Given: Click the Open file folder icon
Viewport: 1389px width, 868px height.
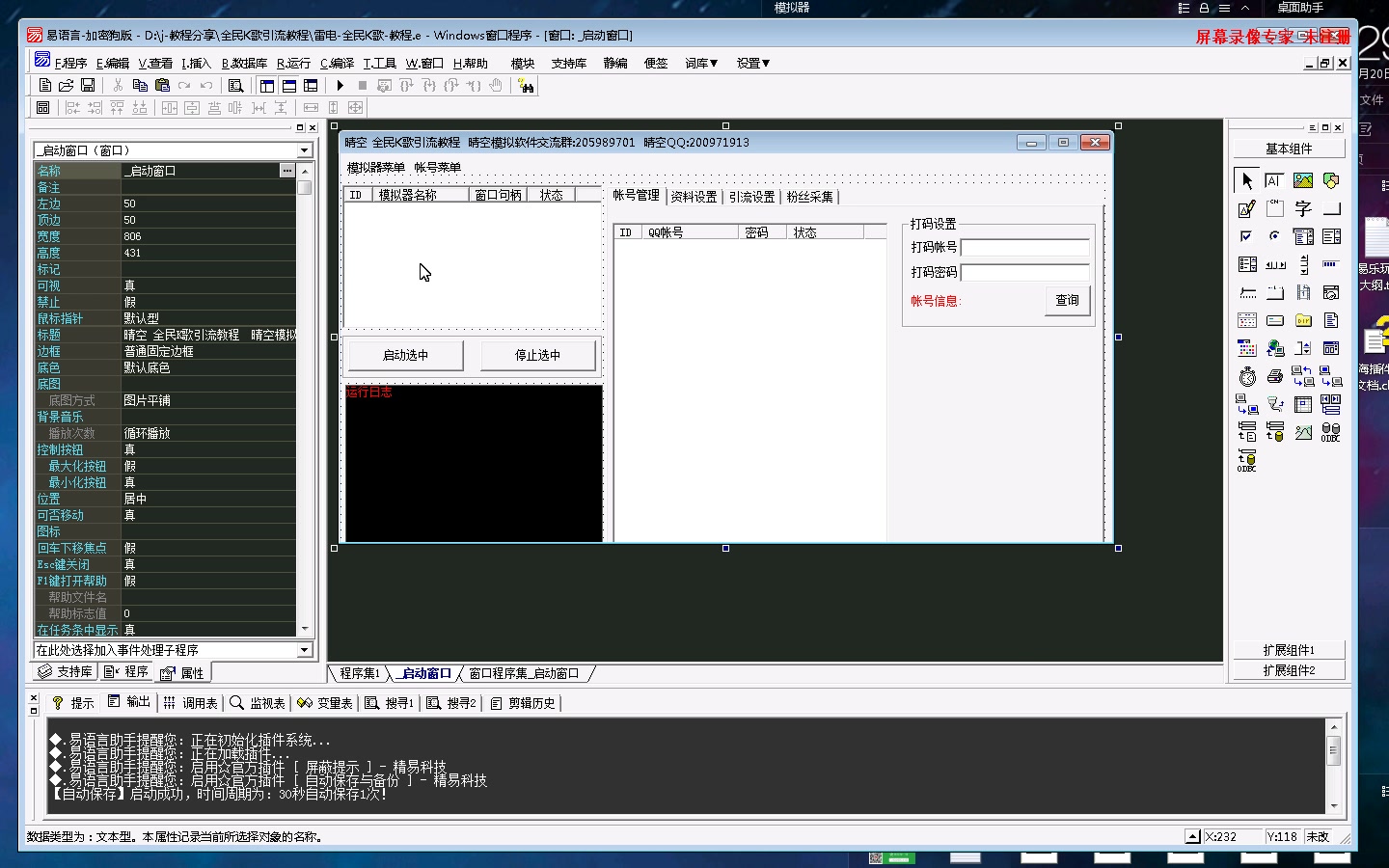Looking at the screenshot, I should pos(66,86).
